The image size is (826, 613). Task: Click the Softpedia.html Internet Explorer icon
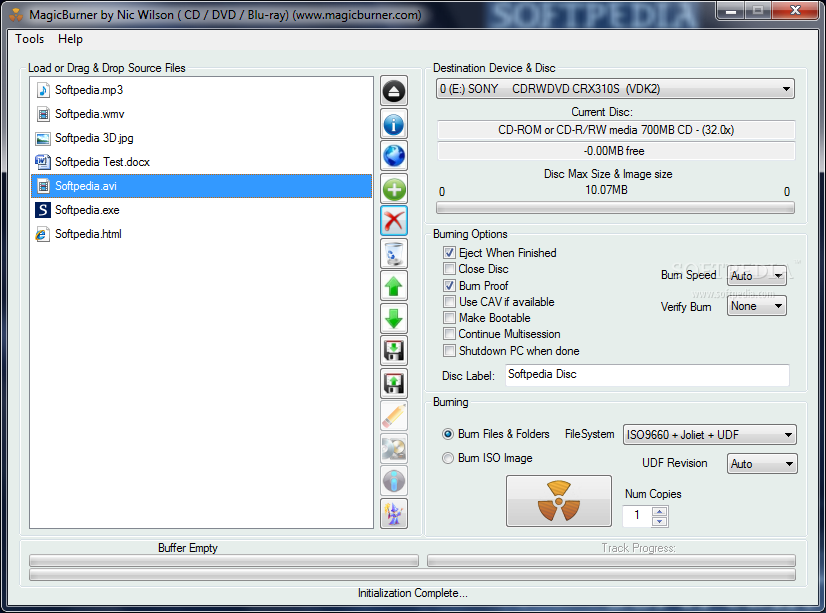[43, 234]
